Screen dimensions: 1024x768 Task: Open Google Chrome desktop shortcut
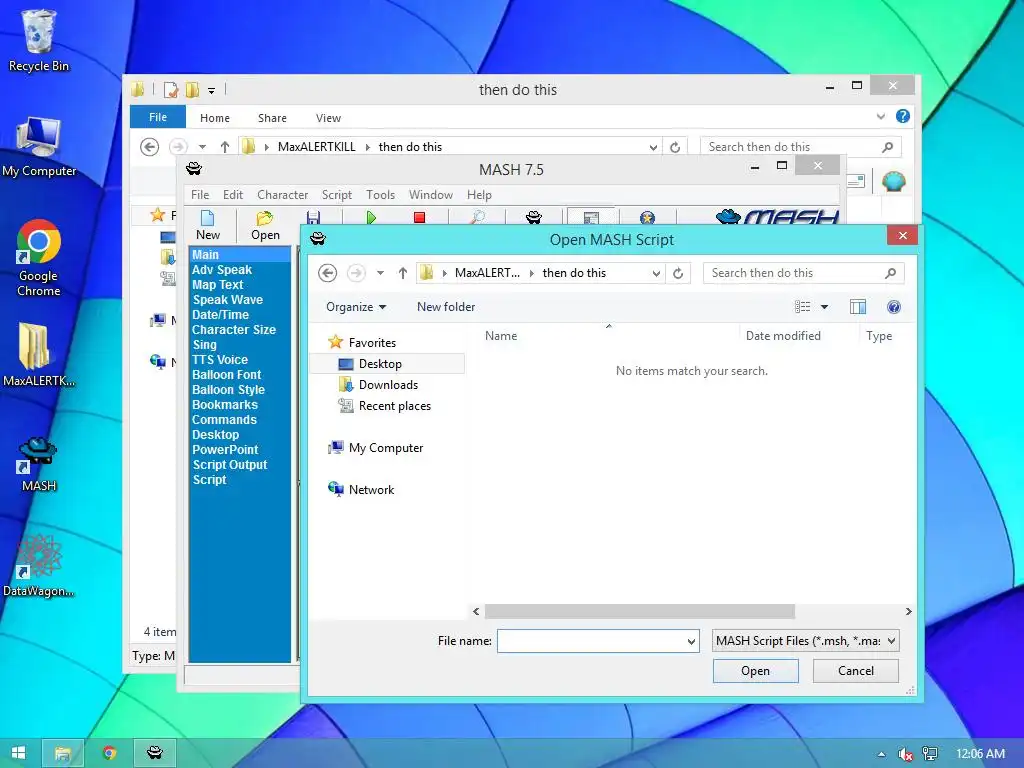click(39, 258)
